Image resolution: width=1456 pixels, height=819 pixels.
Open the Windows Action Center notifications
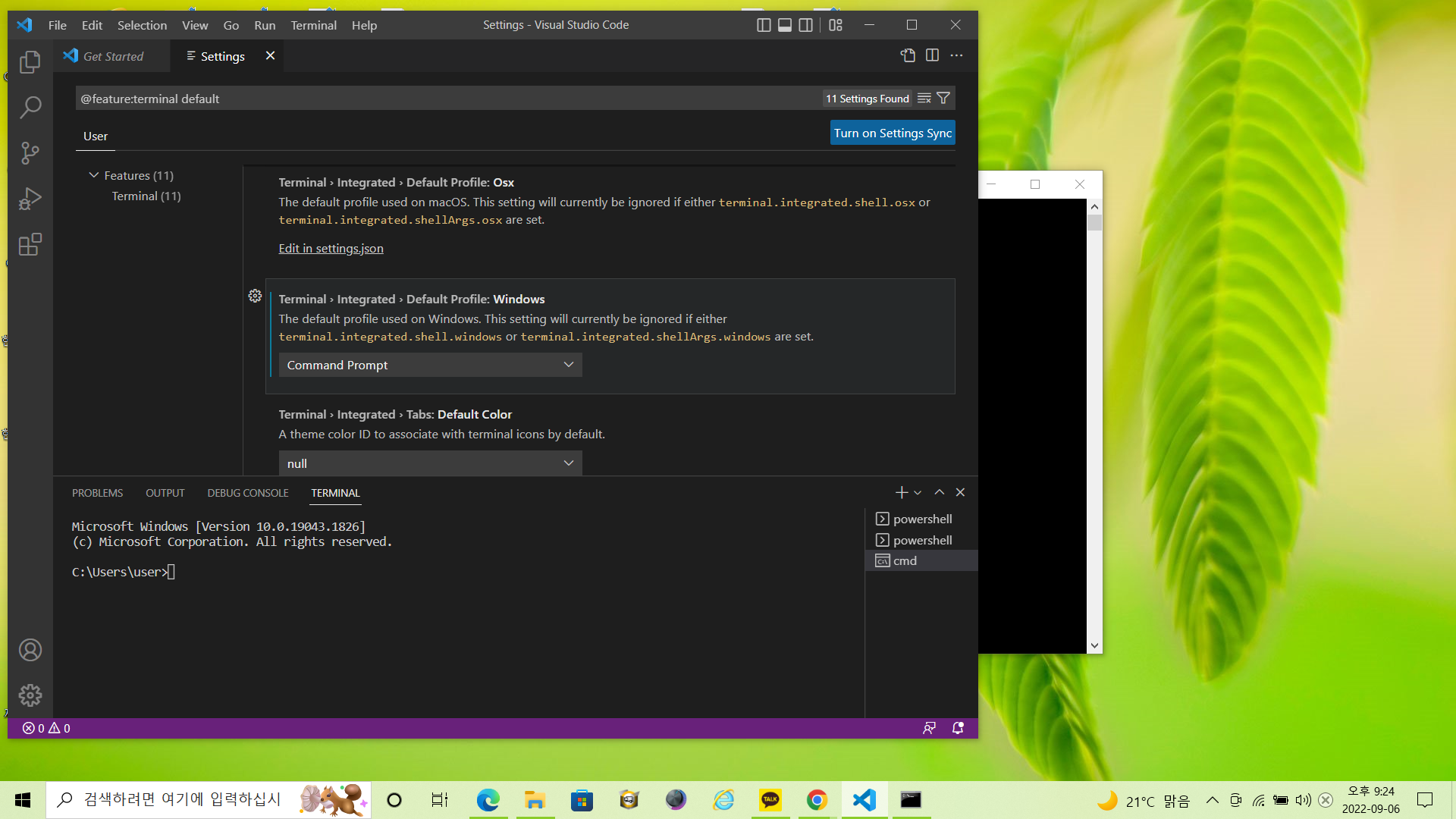(x=1425, y=800)
